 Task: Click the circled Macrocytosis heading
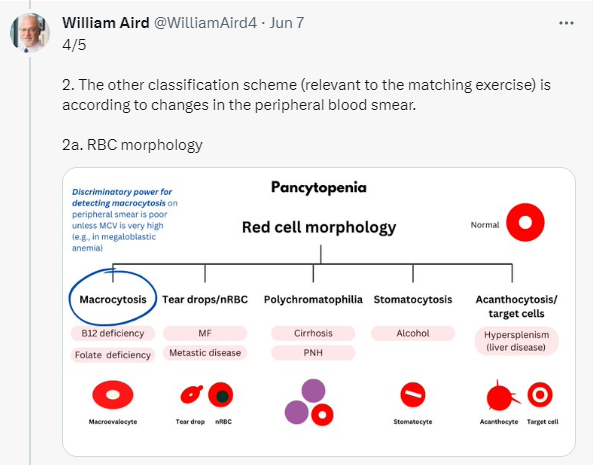(113, 299)
